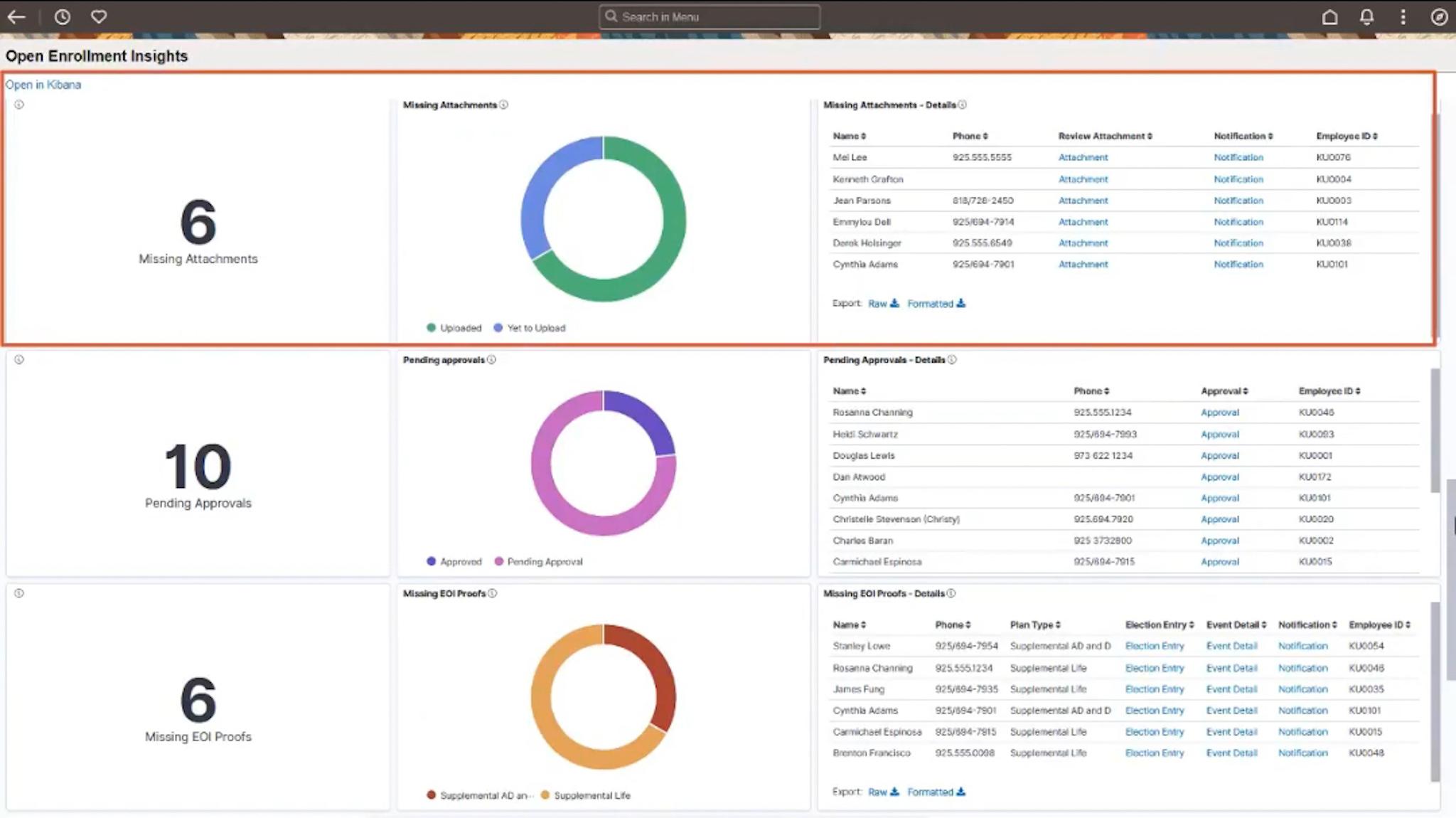The width and height of the screenshot is (1456, 818).
Task: Open the NavBar compass icon
Action: tap(1439, 17)
